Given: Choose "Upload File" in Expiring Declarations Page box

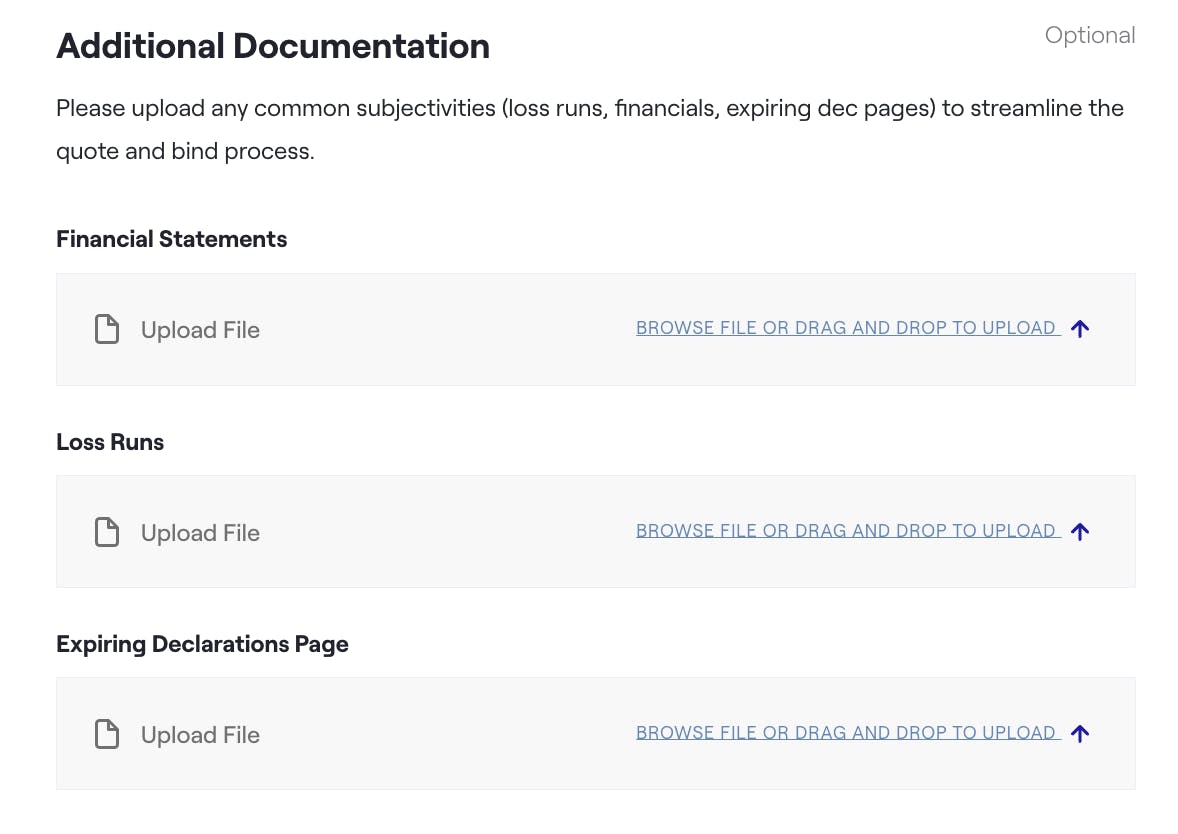Looking at the screenshot, I should tap(200, 735).
